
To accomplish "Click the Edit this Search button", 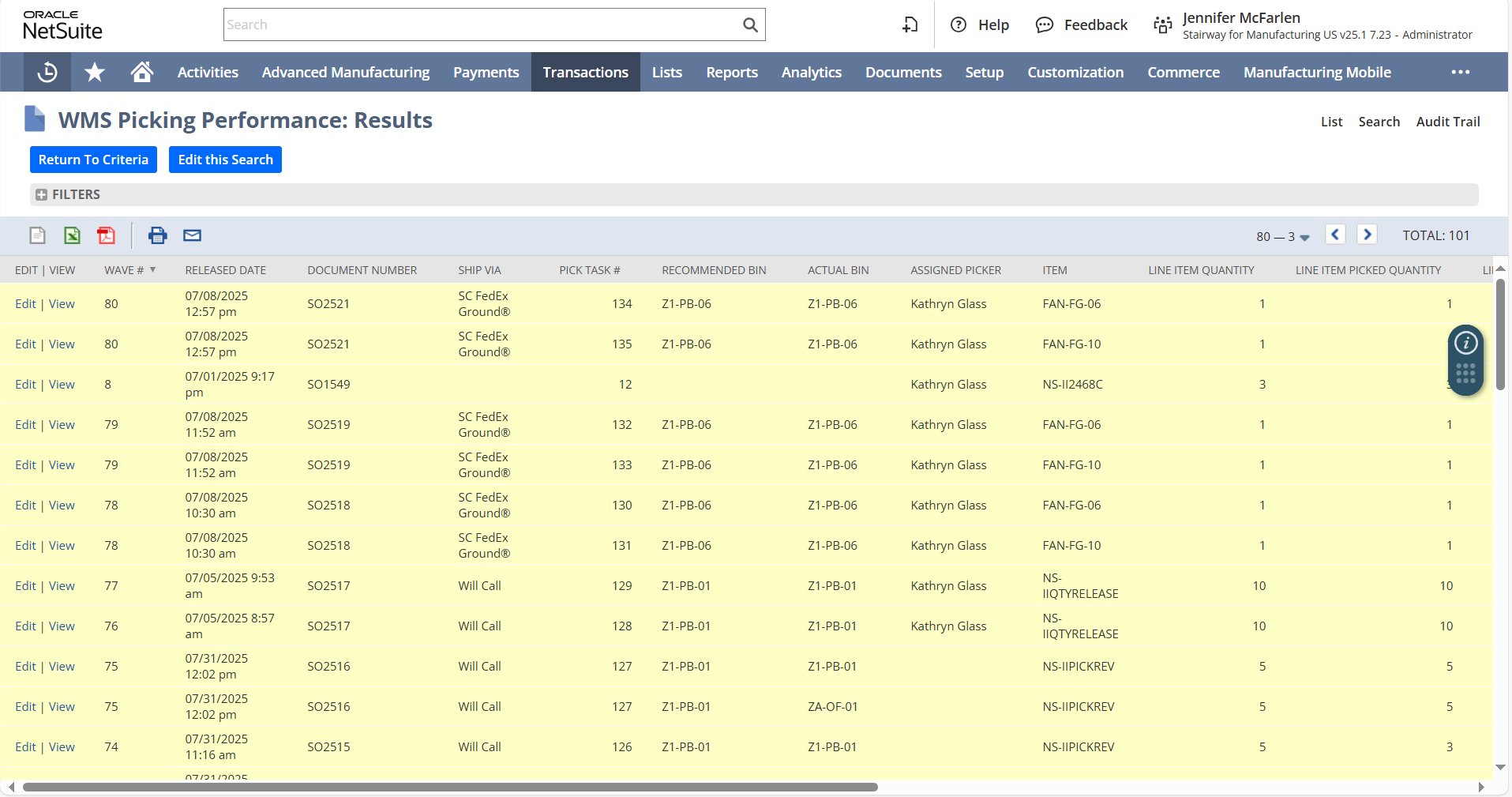I will 226,160.
